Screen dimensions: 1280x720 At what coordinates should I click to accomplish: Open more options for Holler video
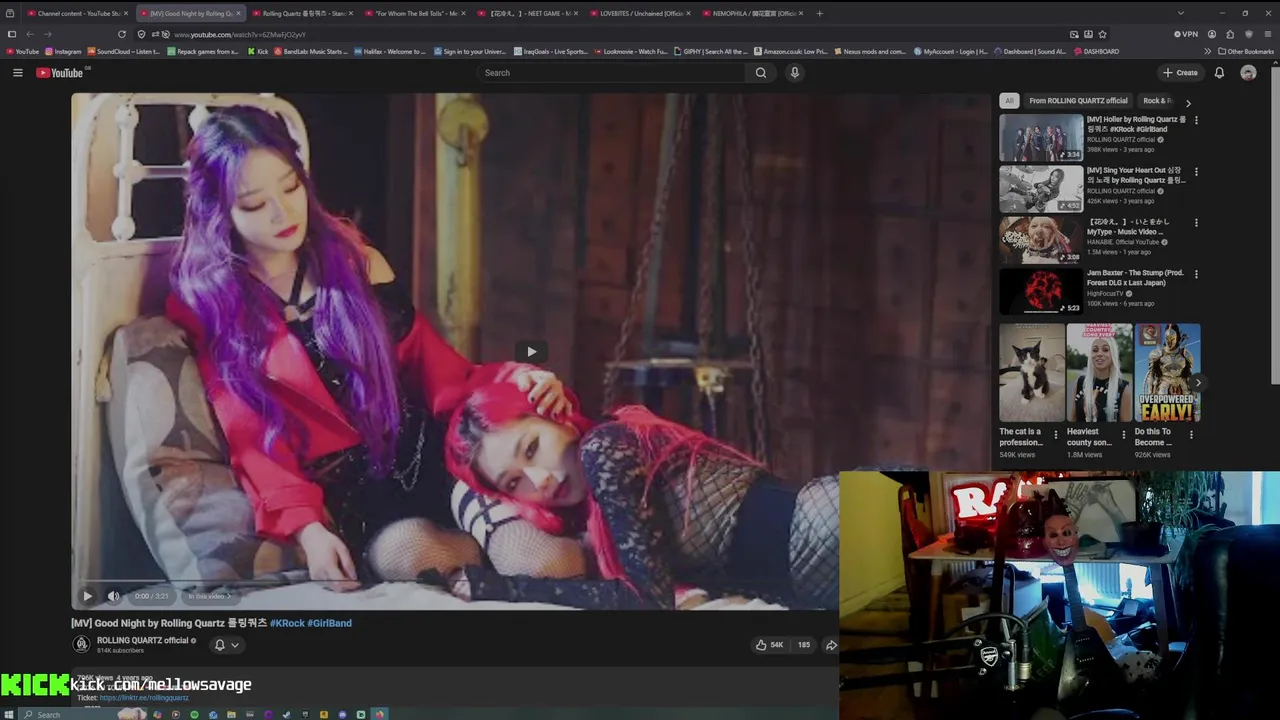pos(1196,120)
